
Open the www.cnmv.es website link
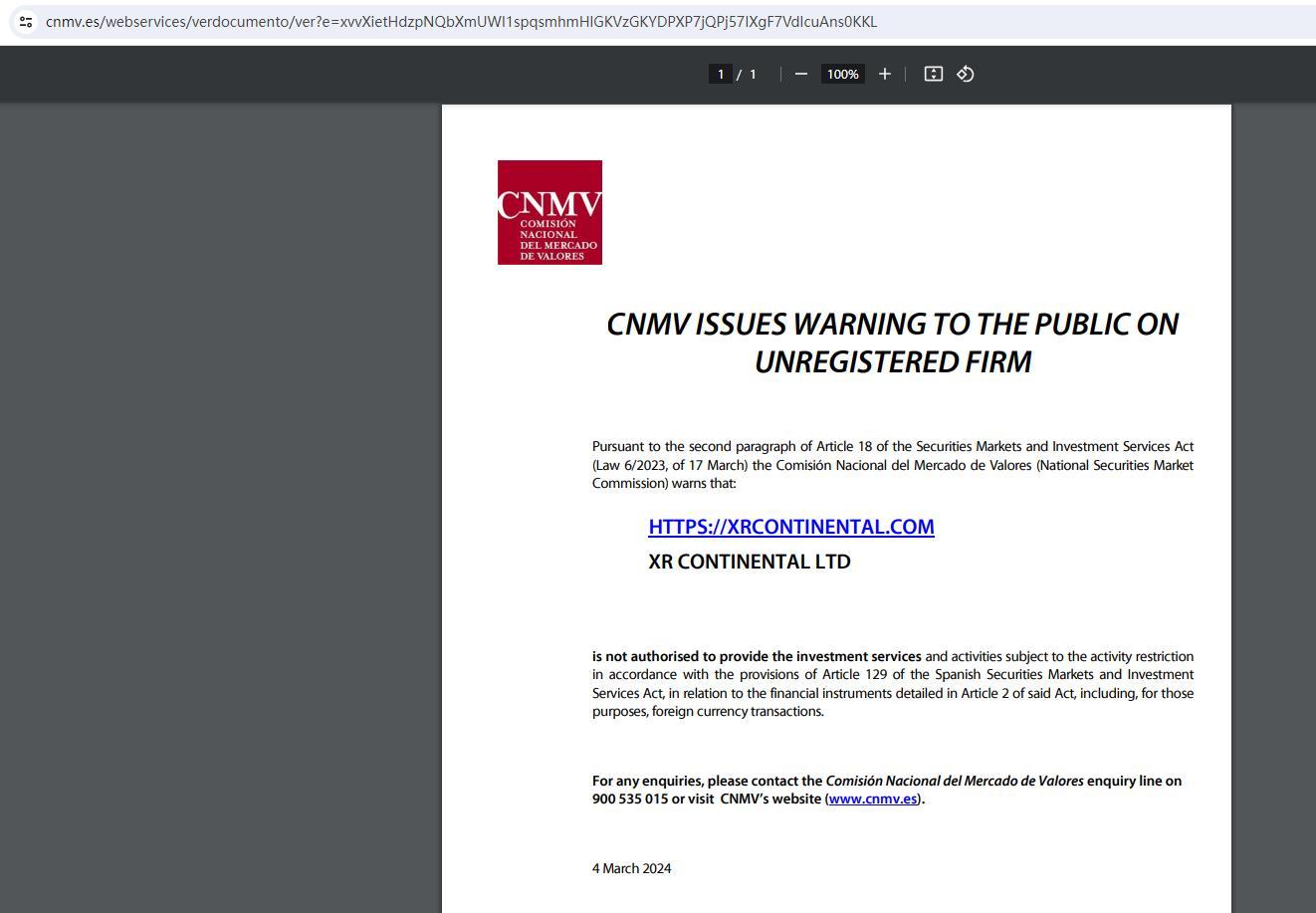point(872,799)
